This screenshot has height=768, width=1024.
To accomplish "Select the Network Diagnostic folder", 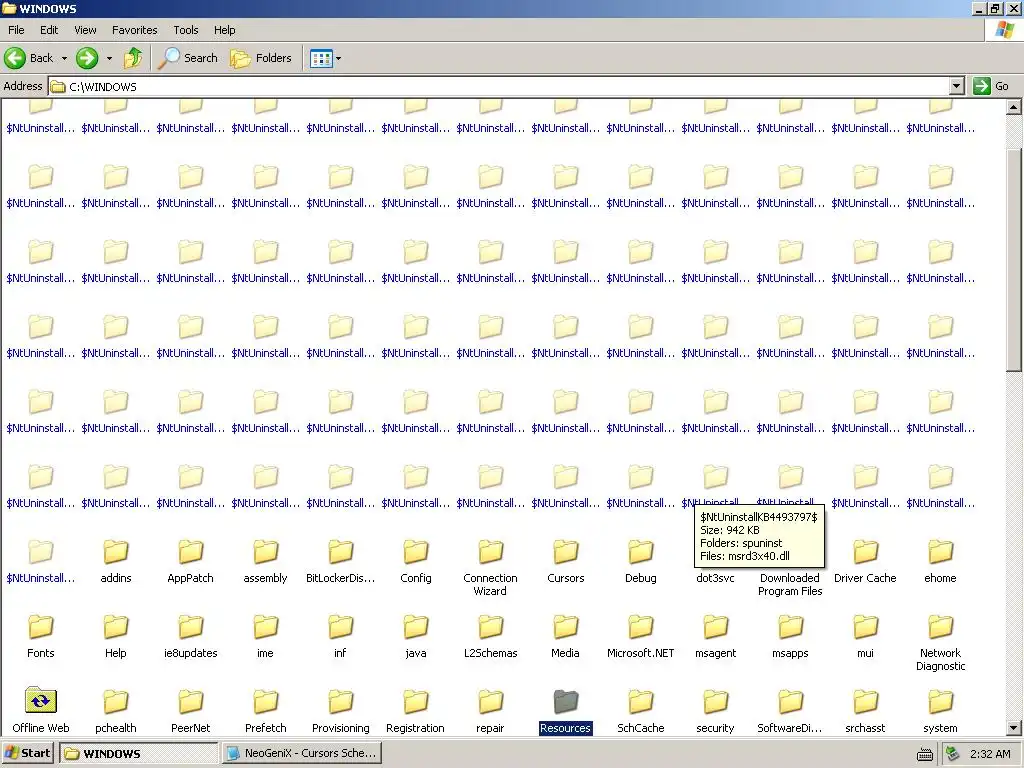I will pyautogui.click(x=940, y=643).
